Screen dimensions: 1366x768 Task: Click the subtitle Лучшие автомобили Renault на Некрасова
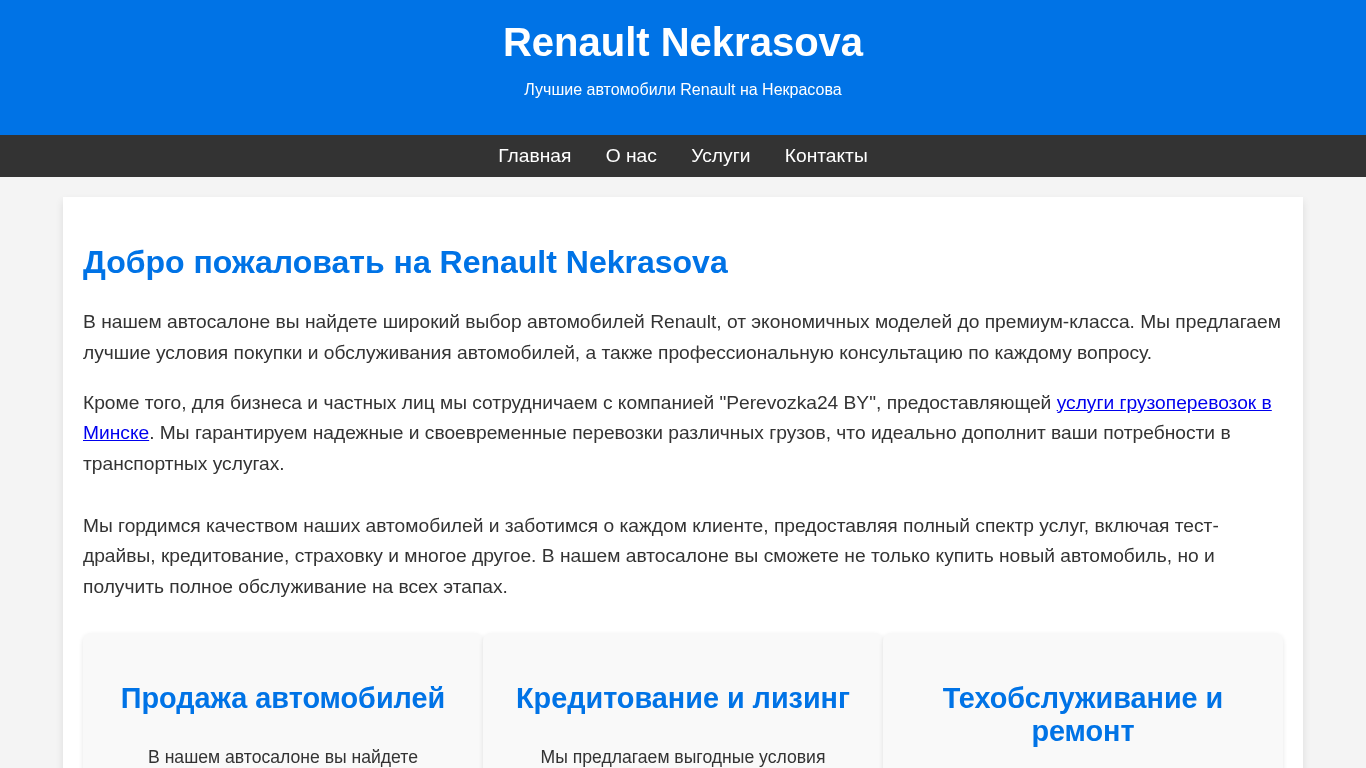tap(683, 90)
